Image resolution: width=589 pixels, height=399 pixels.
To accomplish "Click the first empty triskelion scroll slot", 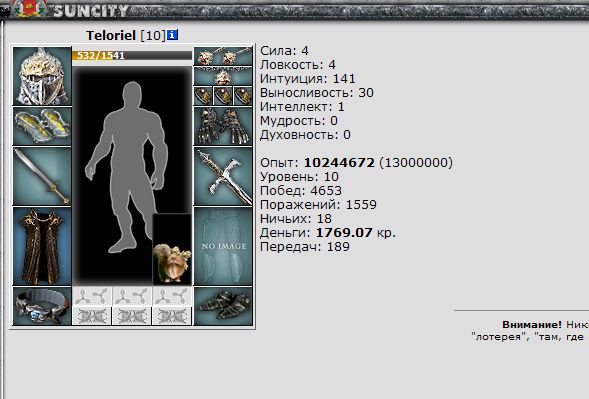I will click(x=92, y=296).
